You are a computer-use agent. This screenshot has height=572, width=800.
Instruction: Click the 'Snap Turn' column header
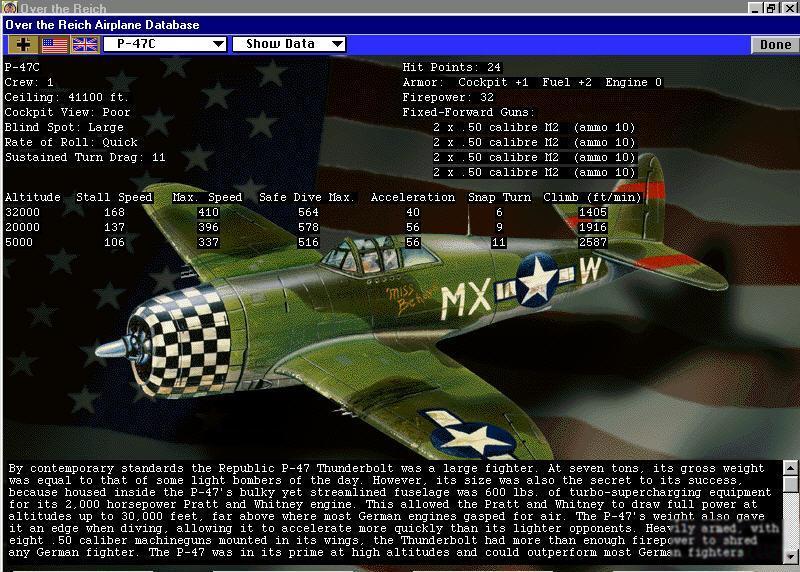click(x=499, y=197)
